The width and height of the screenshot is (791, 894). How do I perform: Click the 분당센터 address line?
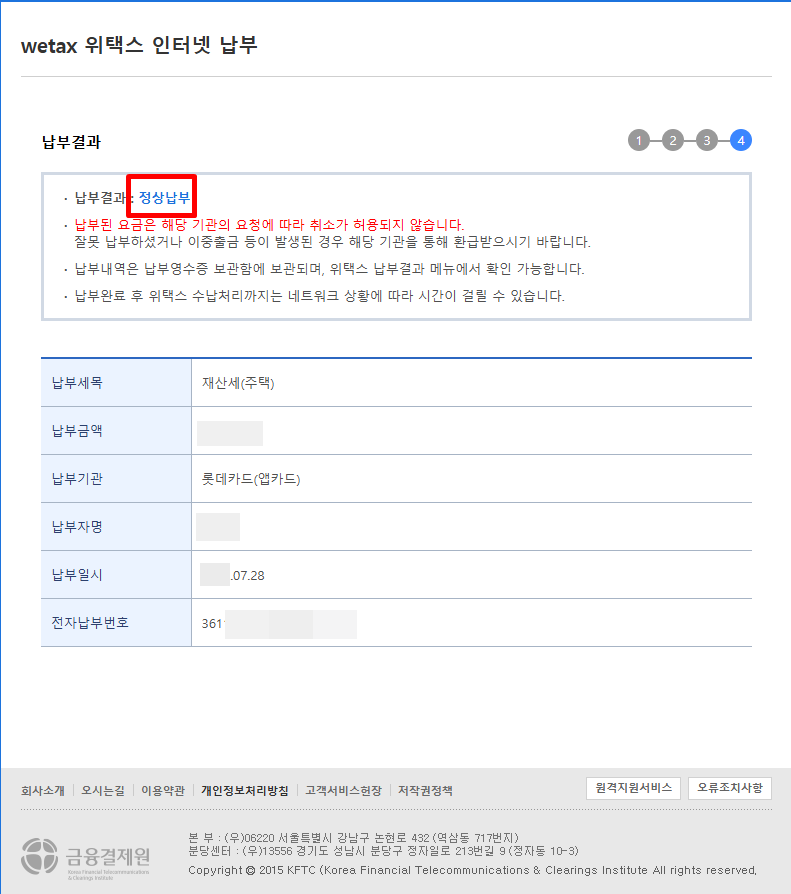click(383, 851)
